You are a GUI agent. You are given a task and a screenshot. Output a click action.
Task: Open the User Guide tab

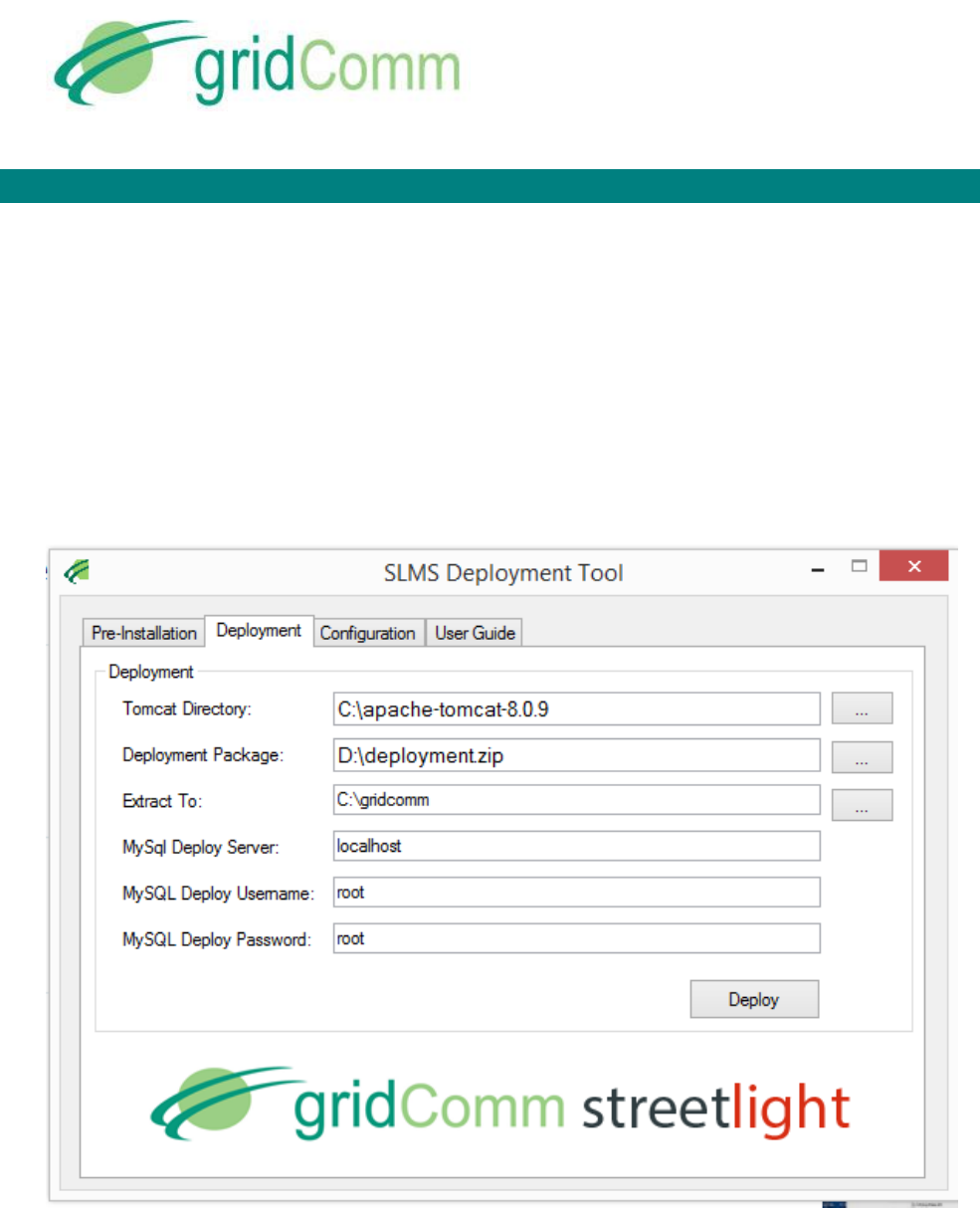pos(475,633)
